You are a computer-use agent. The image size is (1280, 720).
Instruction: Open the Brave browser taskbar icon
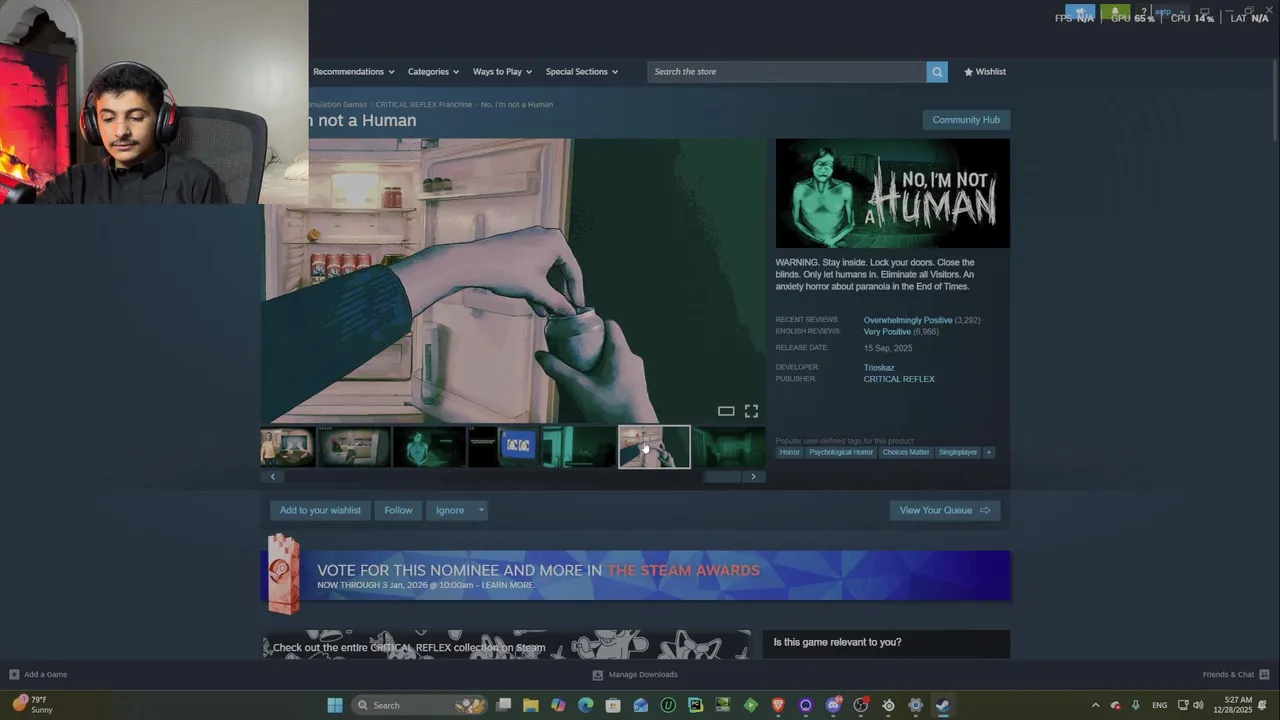pos(778,705)
